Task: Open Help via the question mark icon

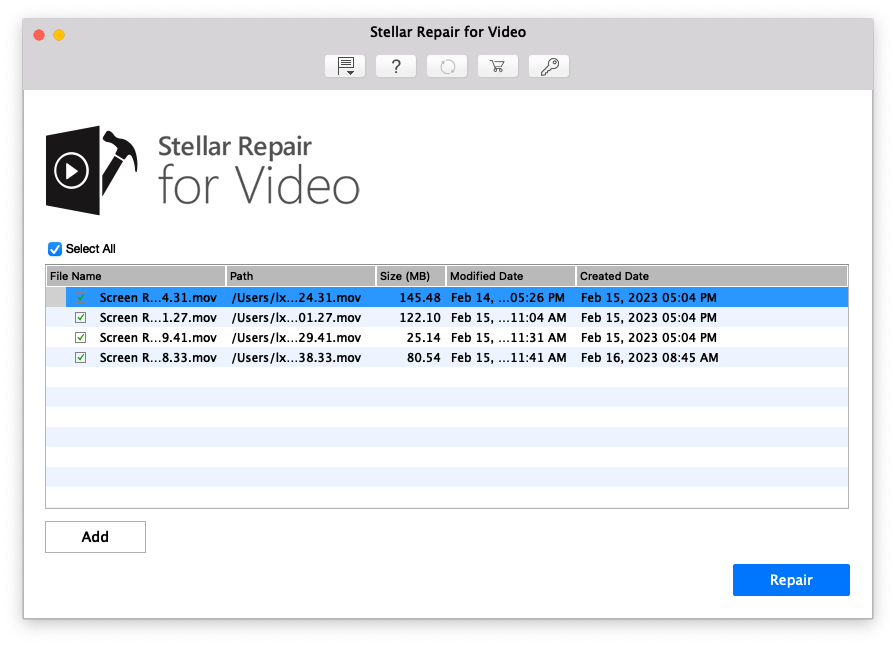Action: click(x=396, y=66)
